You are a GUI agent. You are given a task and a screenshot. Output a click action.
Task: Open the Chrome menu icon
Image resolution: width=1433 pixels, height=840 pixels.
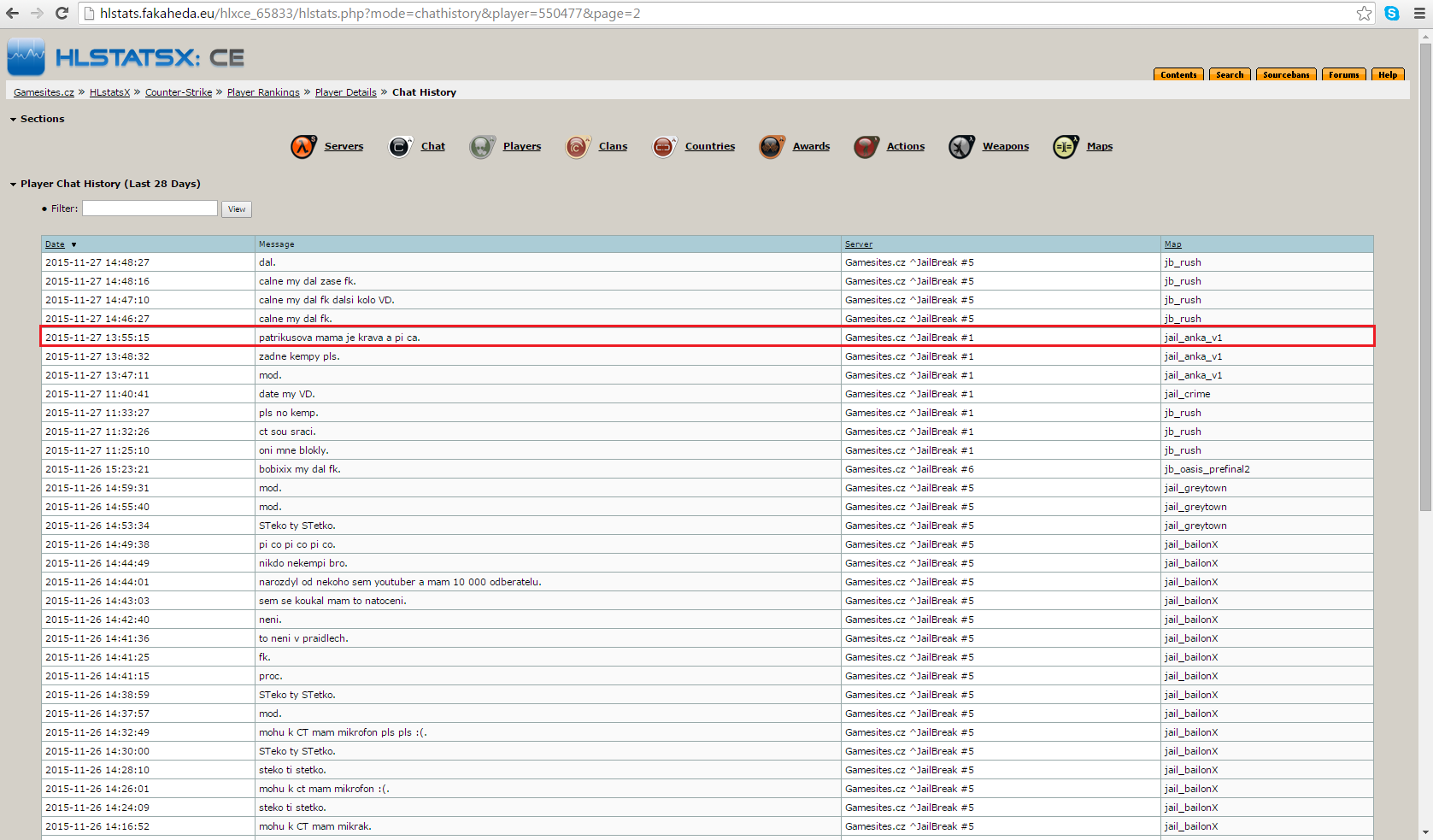click(1419, 14)
